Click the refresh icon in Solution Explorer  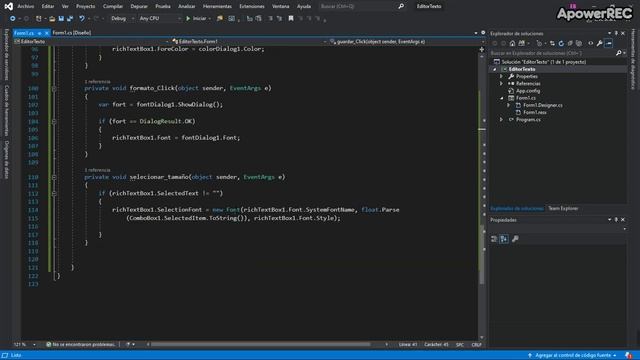click(561, 43)
